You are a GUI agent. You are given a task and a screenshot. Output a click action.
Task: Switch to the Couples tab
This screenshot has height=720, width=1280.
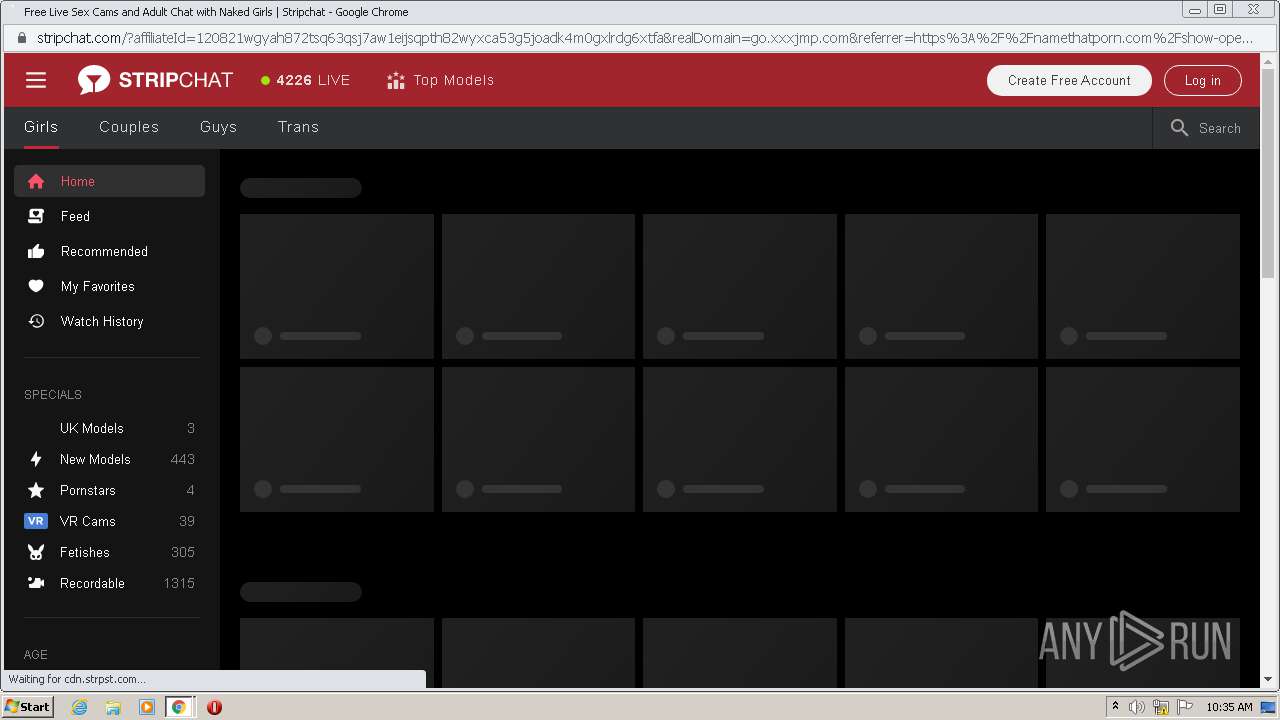pos(129,127)
